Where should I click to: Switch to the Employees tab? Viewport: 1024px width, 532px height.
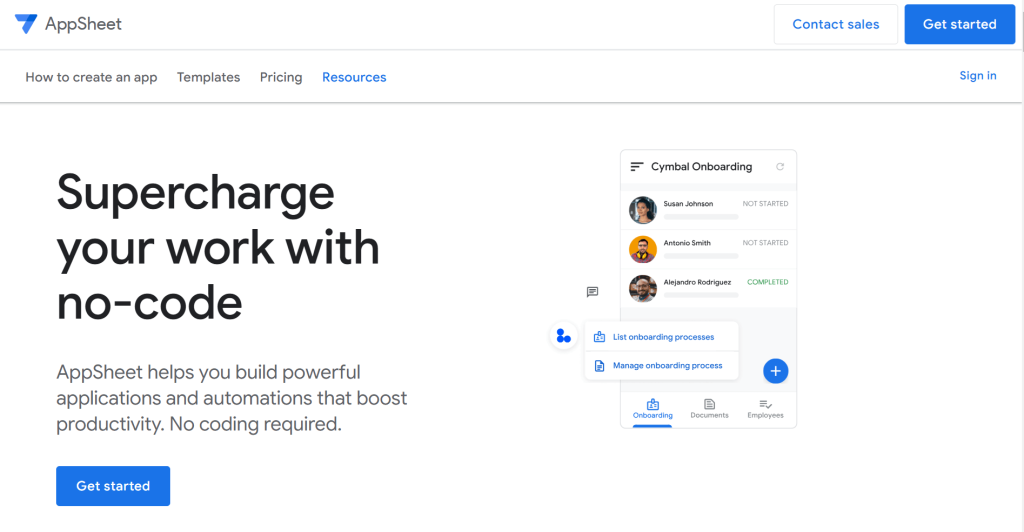point(765,409)
